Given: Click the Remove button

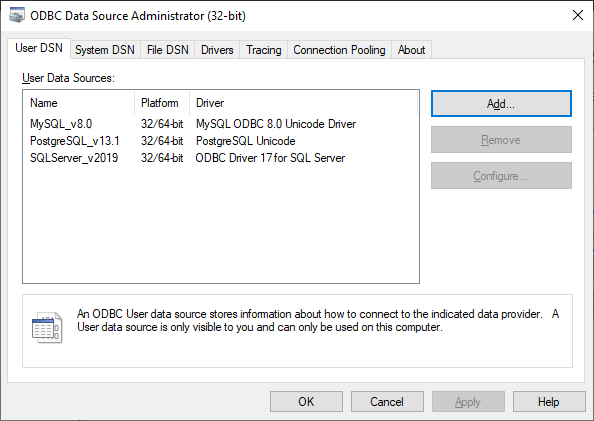Looking at the screenshot, I should (501, 140).
